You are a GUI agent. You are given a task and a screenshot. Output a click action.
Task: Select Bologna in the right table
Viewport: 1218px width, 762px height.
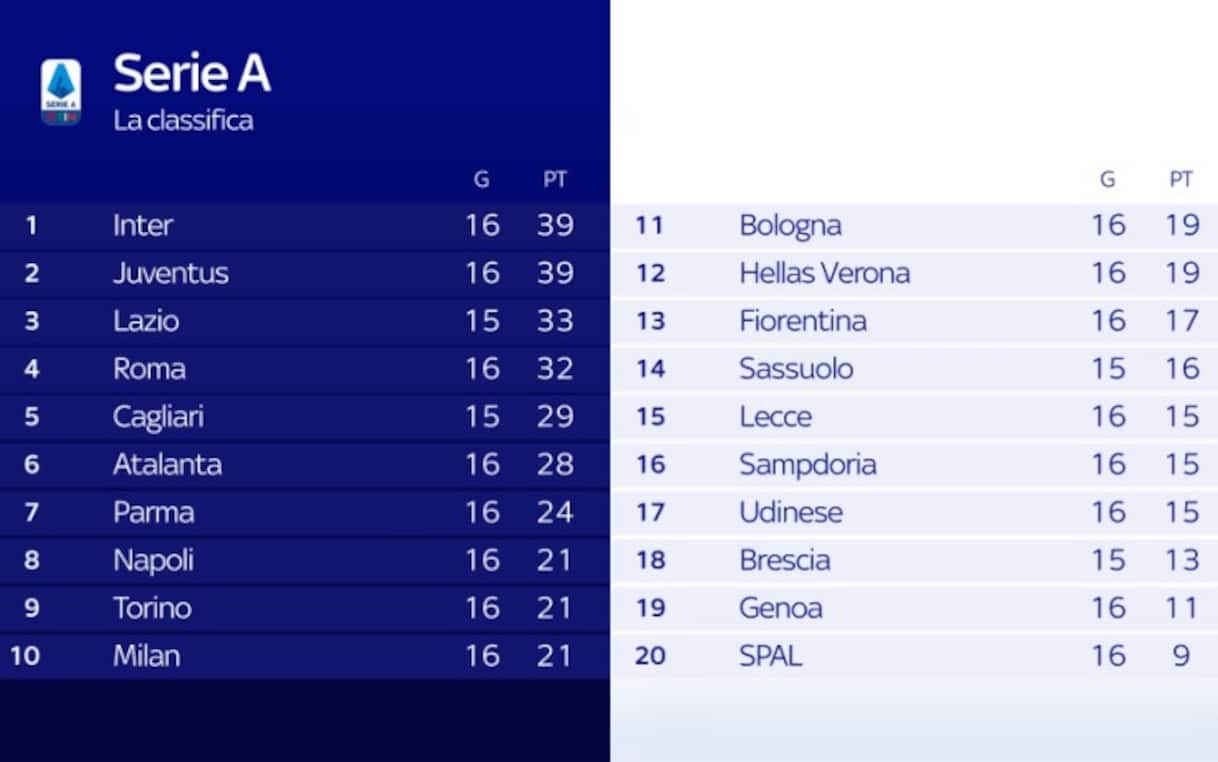tap(790, 225)
